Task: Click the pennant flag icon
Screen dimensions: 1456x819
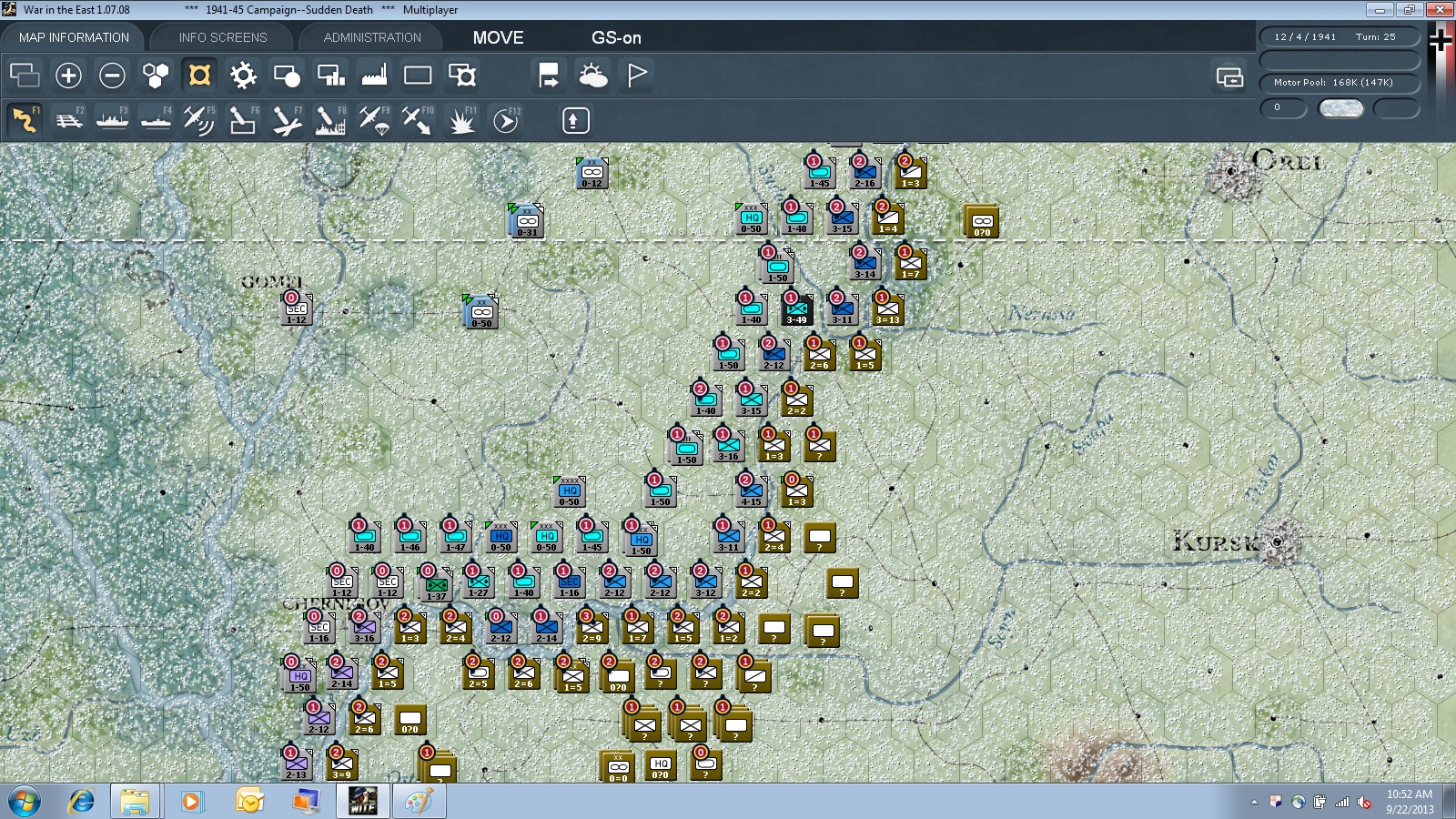Action: click(636, 75)
